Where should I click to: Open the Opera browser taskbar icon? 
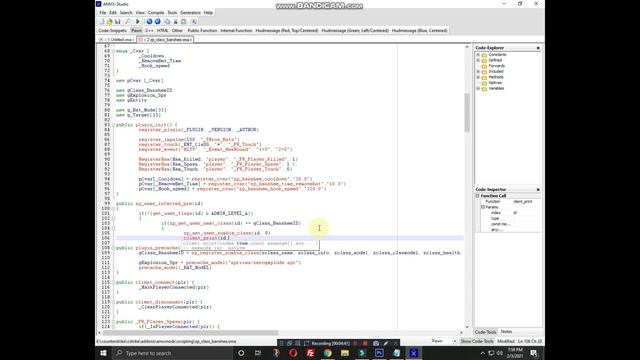click(x=293, y=353)
